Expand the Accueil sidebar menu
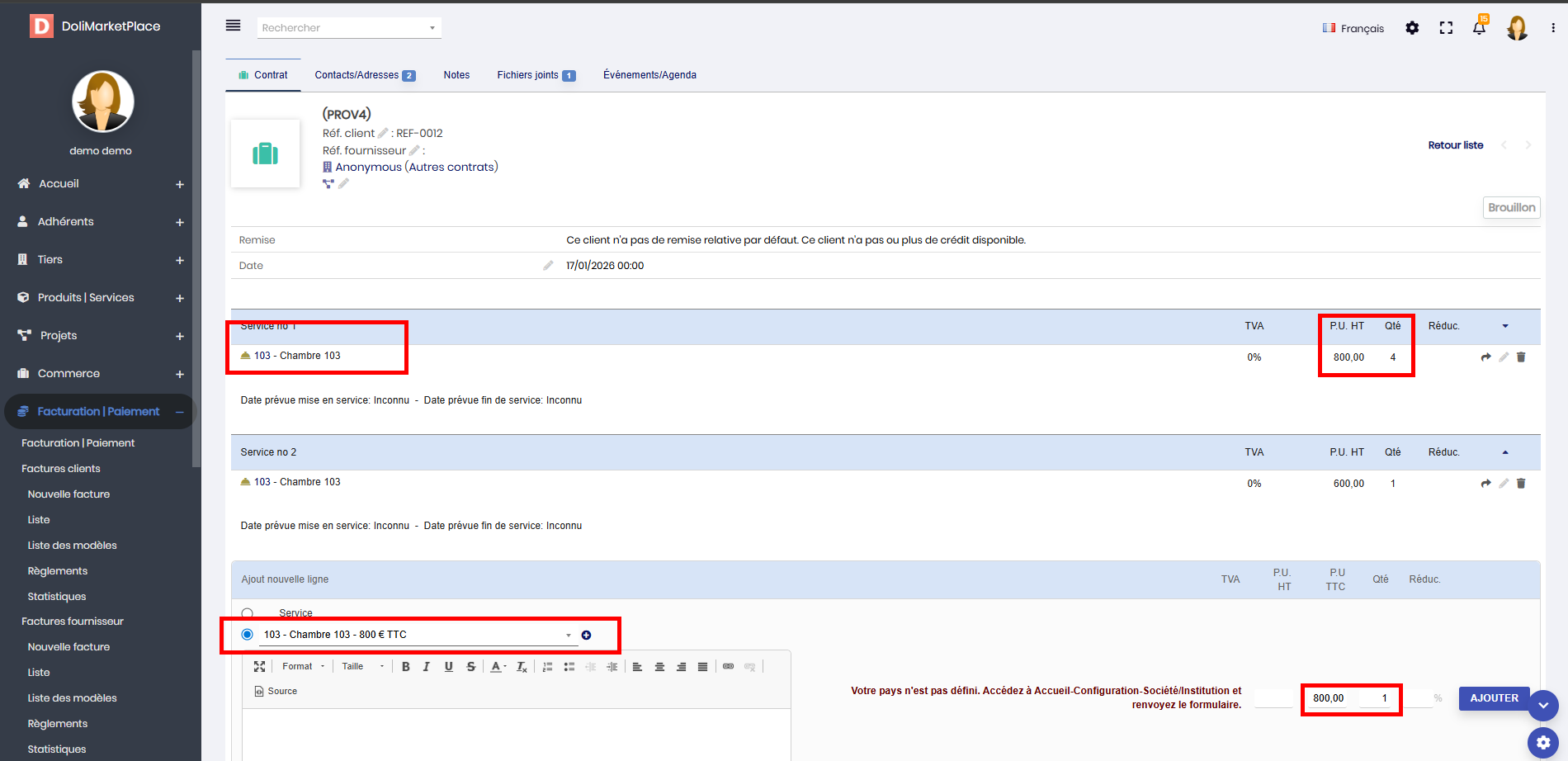 click(x=179, y=185)
